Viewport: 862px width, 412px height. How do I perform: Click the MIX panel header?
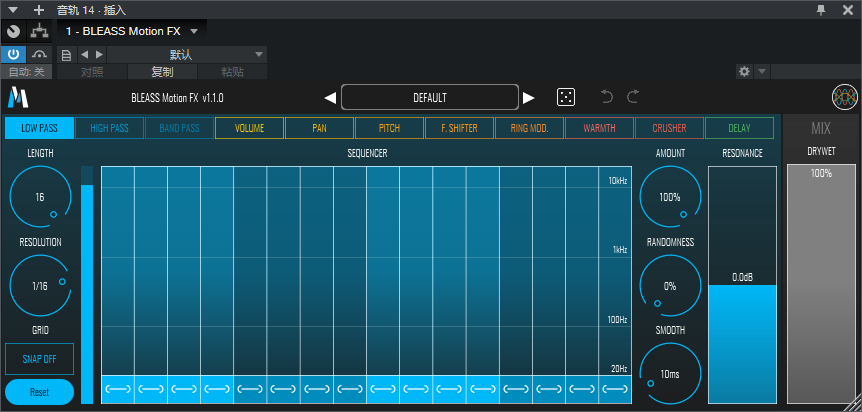[x=821, y=128]
